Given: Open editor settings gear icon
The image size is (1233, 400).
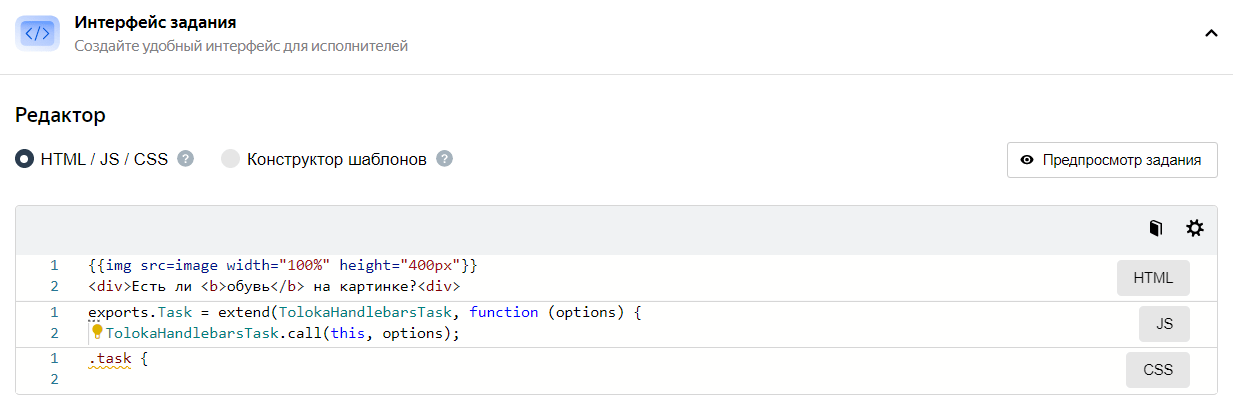Looking at the screenshot, I should 1195,229.
